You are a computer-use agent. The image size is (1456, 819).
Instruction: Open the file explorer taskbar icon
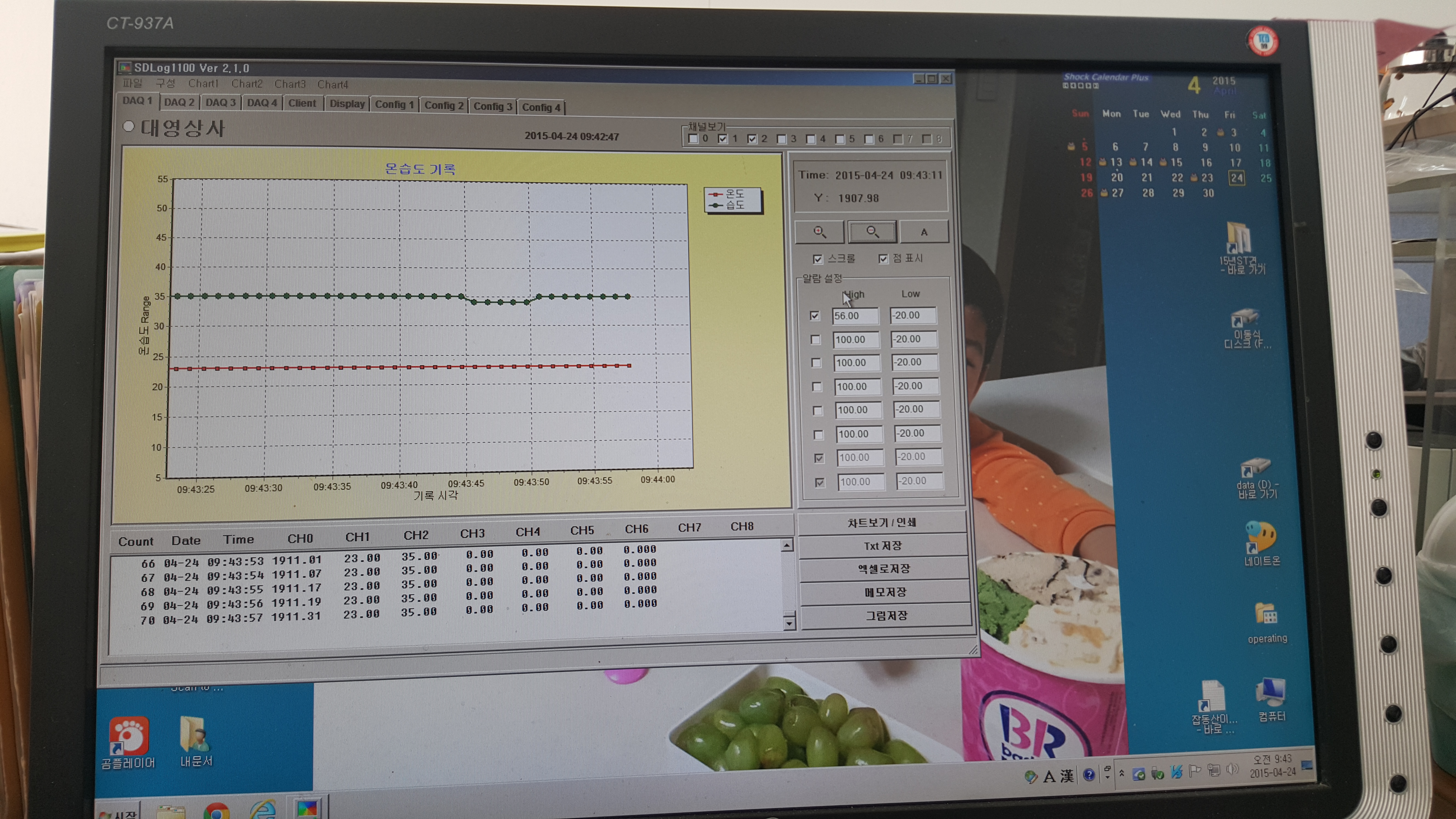[171, 813]
